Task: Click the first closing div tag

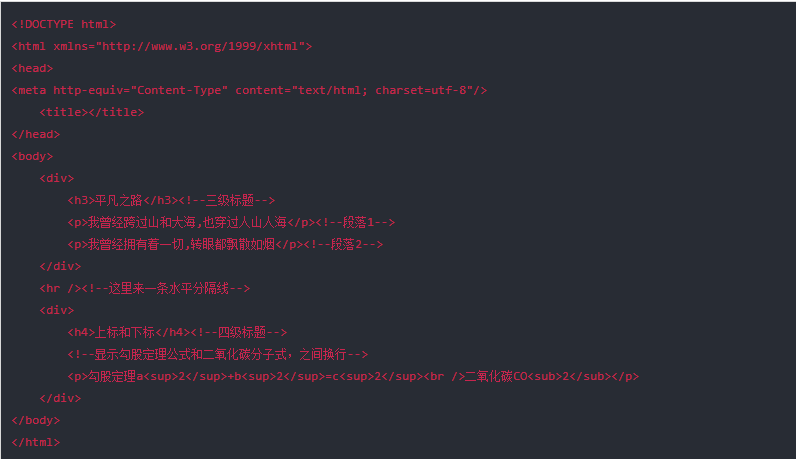Action: point(60,266)
